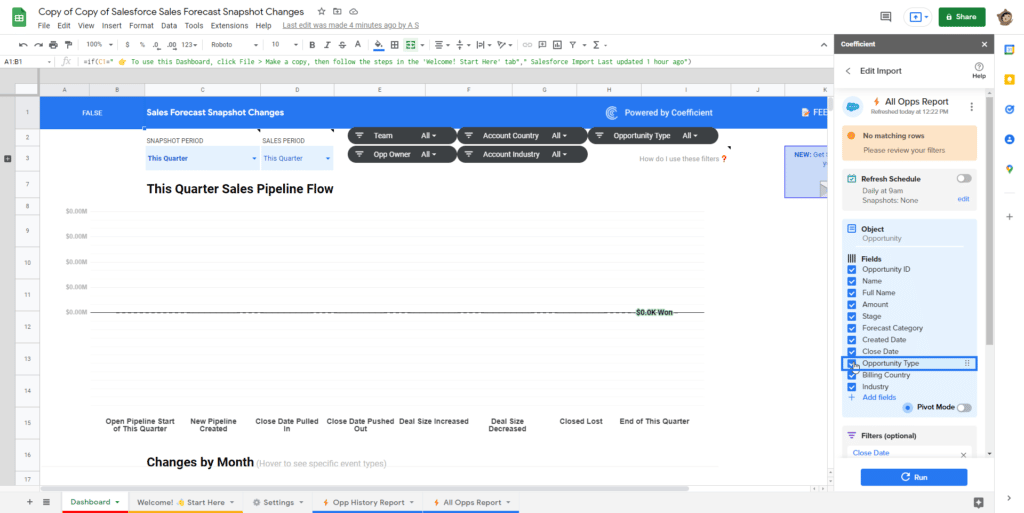Open the cell borders tool
The width and height of the screenshot is (1024, 513).
point(394,45)
